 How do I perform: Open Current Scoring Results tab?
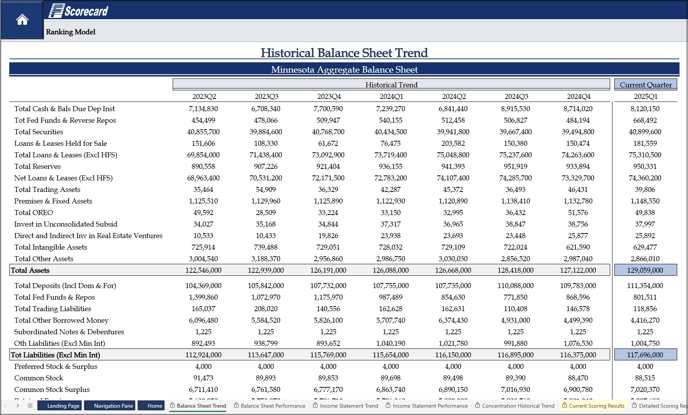(593, 406)
